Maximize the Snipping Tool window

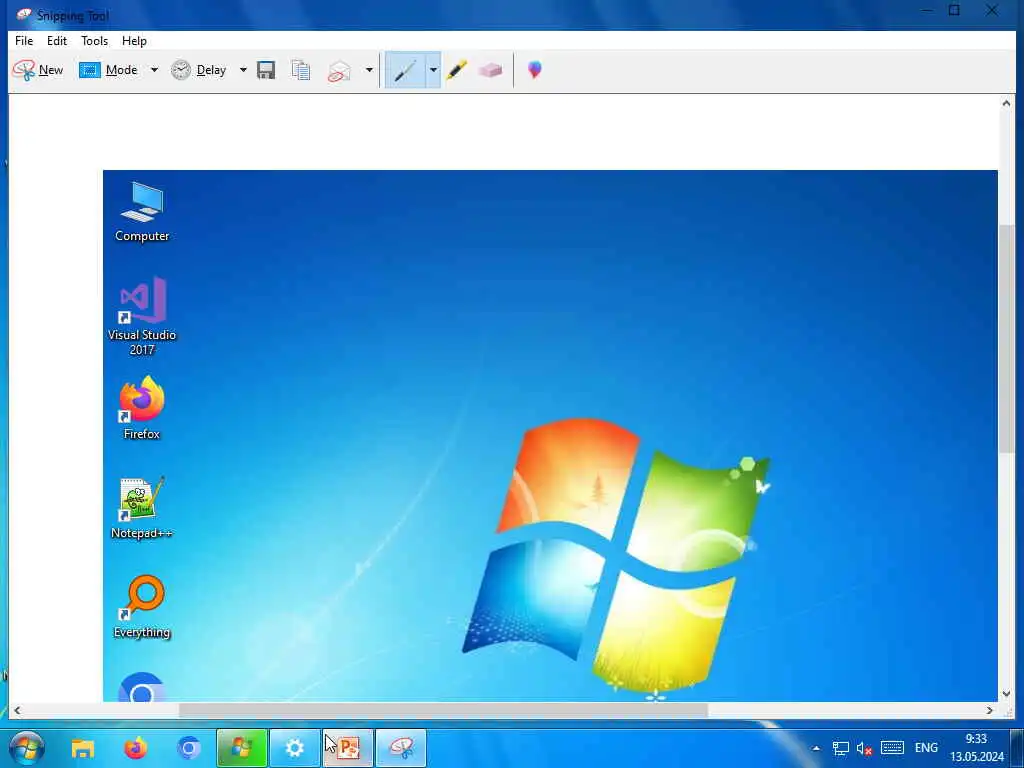[954, 10]
